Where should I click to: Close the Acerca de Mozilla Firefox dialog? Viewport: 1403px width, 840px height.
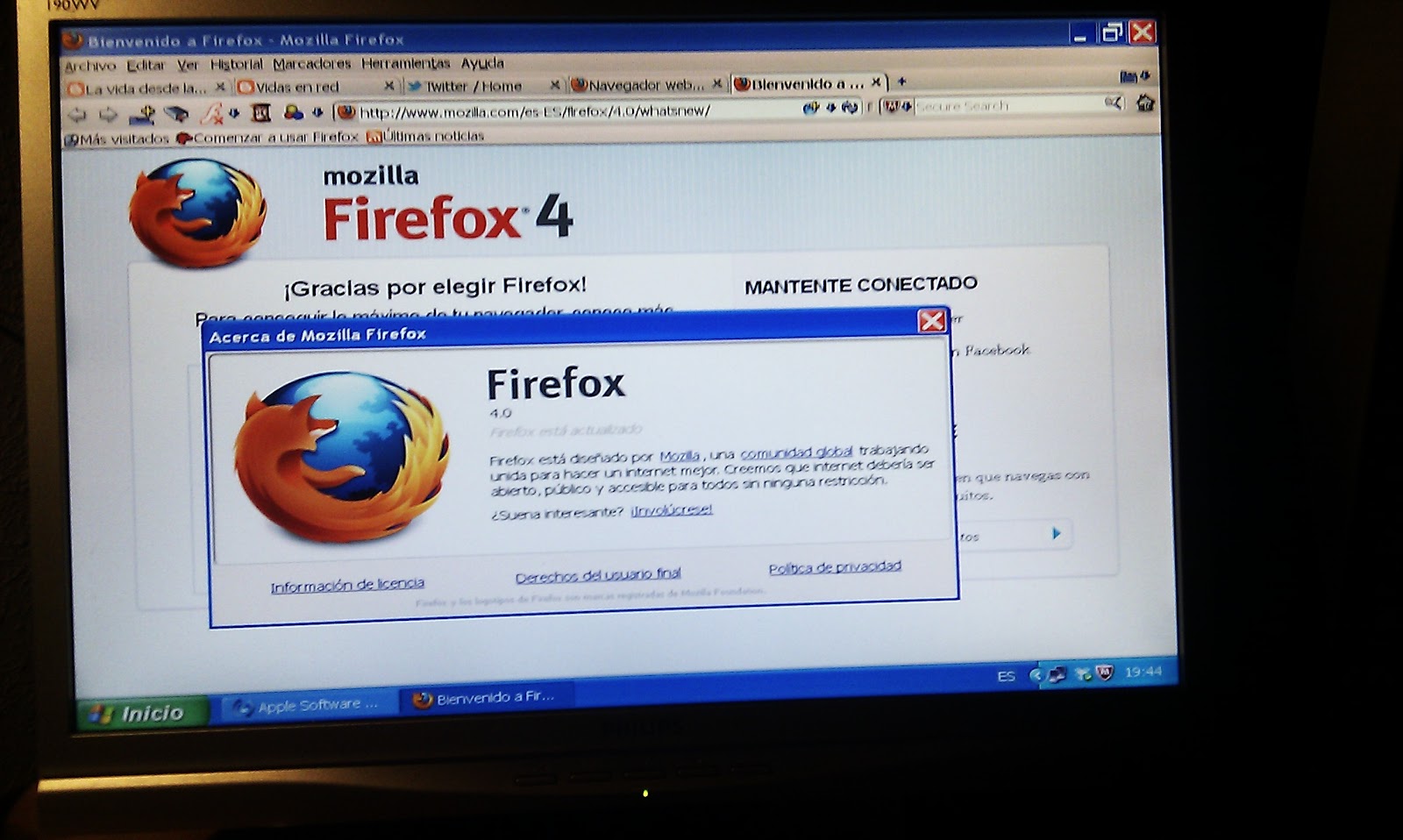tap(931, 321)
